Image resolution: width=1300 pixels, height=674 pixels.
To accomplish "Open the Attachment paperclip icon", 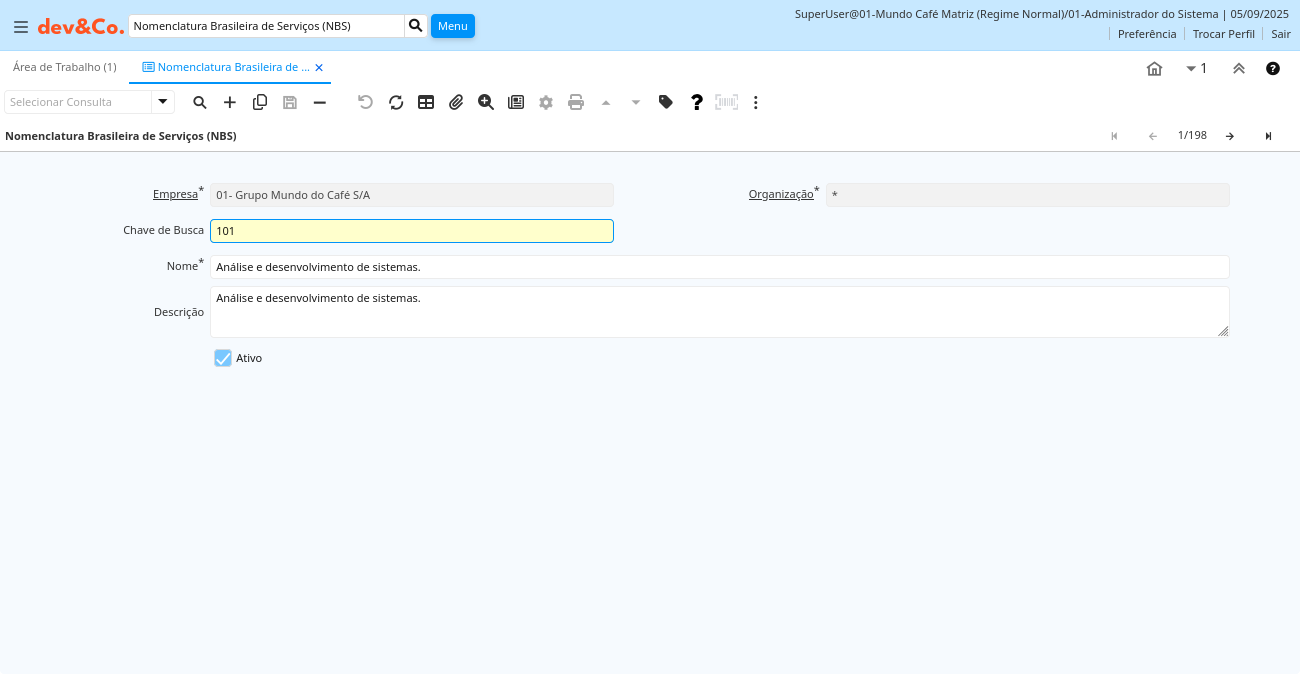I will coord(456,102).
